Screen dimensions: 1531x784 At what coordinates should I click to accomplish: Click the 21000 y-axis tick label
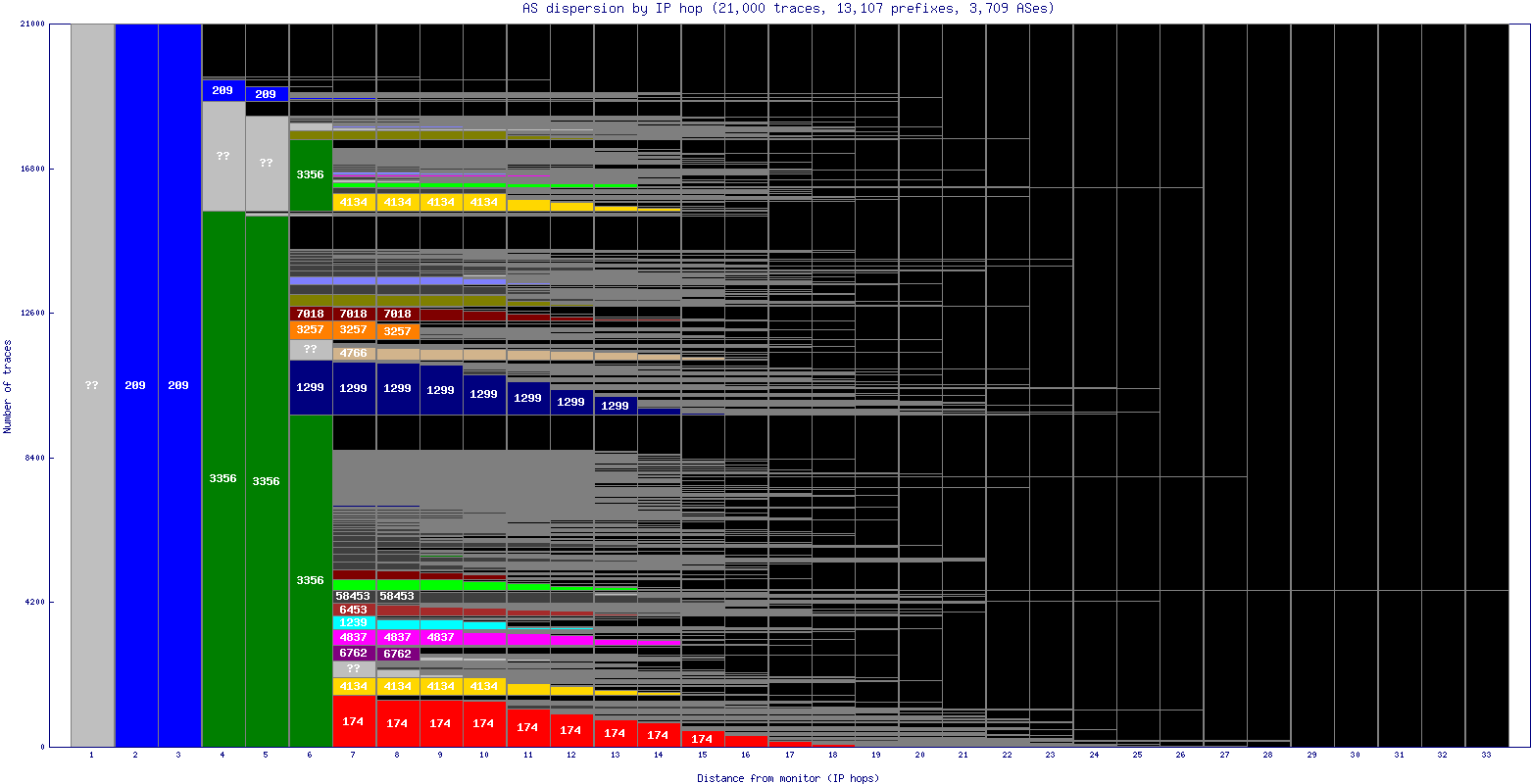point(32,24)
